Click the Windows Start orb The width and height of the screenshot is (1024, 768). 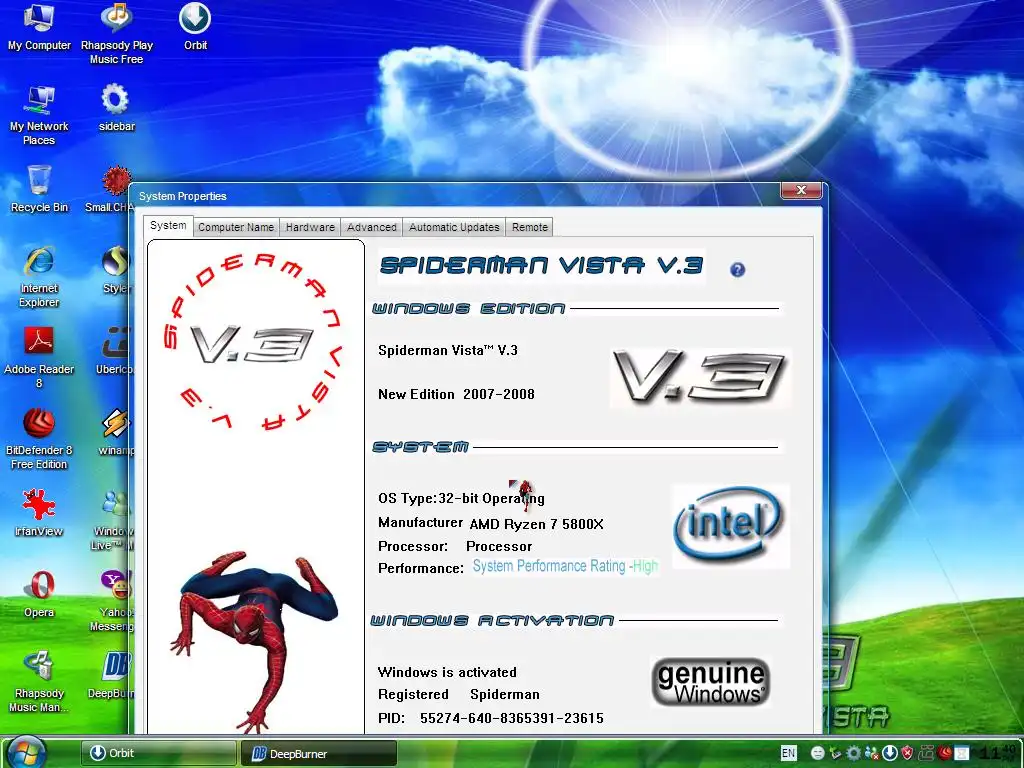pyautogui.click(x=26, y=752)
